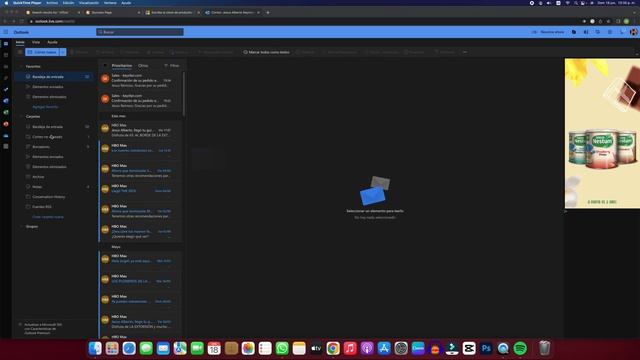Viewport: 640px width, 360px height.
Task: Open the Correo no deseado folder
Action: [54, 137]
